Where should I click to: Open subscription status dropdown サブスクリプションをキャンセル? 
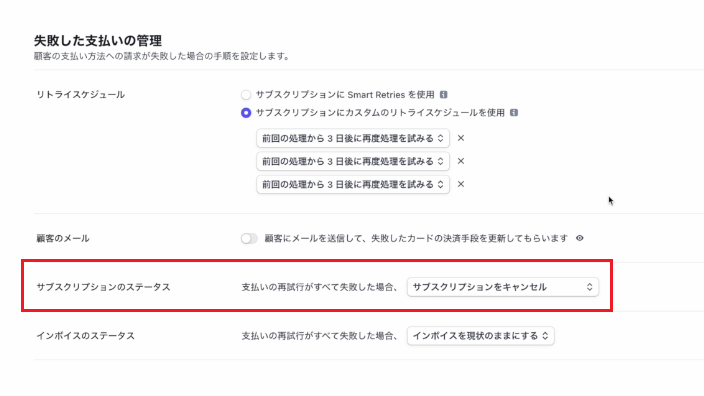503,287
